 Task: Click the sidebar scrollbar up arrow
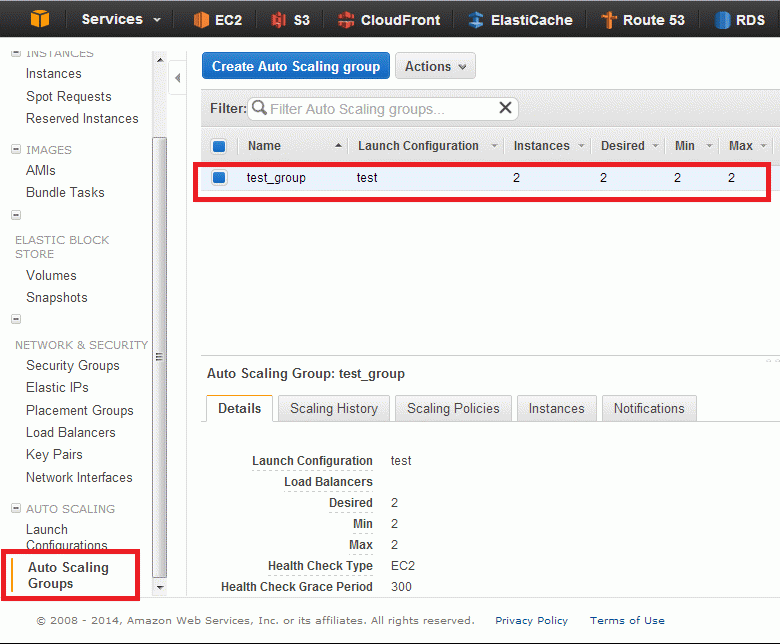pos(160,60)
